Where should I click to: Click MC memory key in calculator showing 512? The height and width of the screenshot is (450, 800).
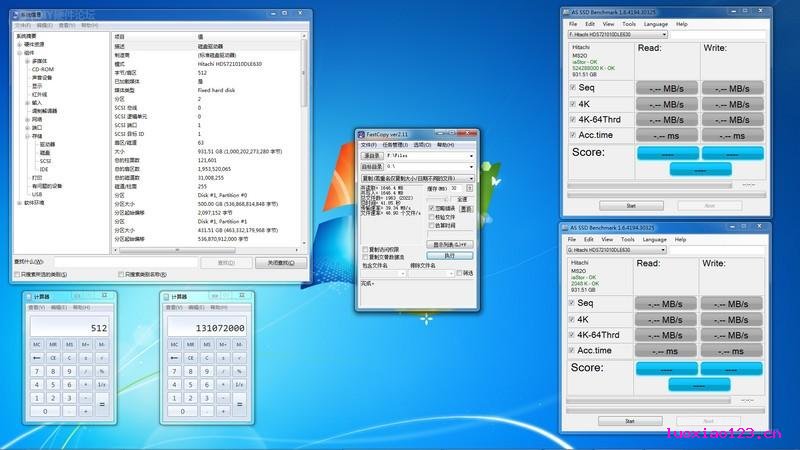coord(37,344)
